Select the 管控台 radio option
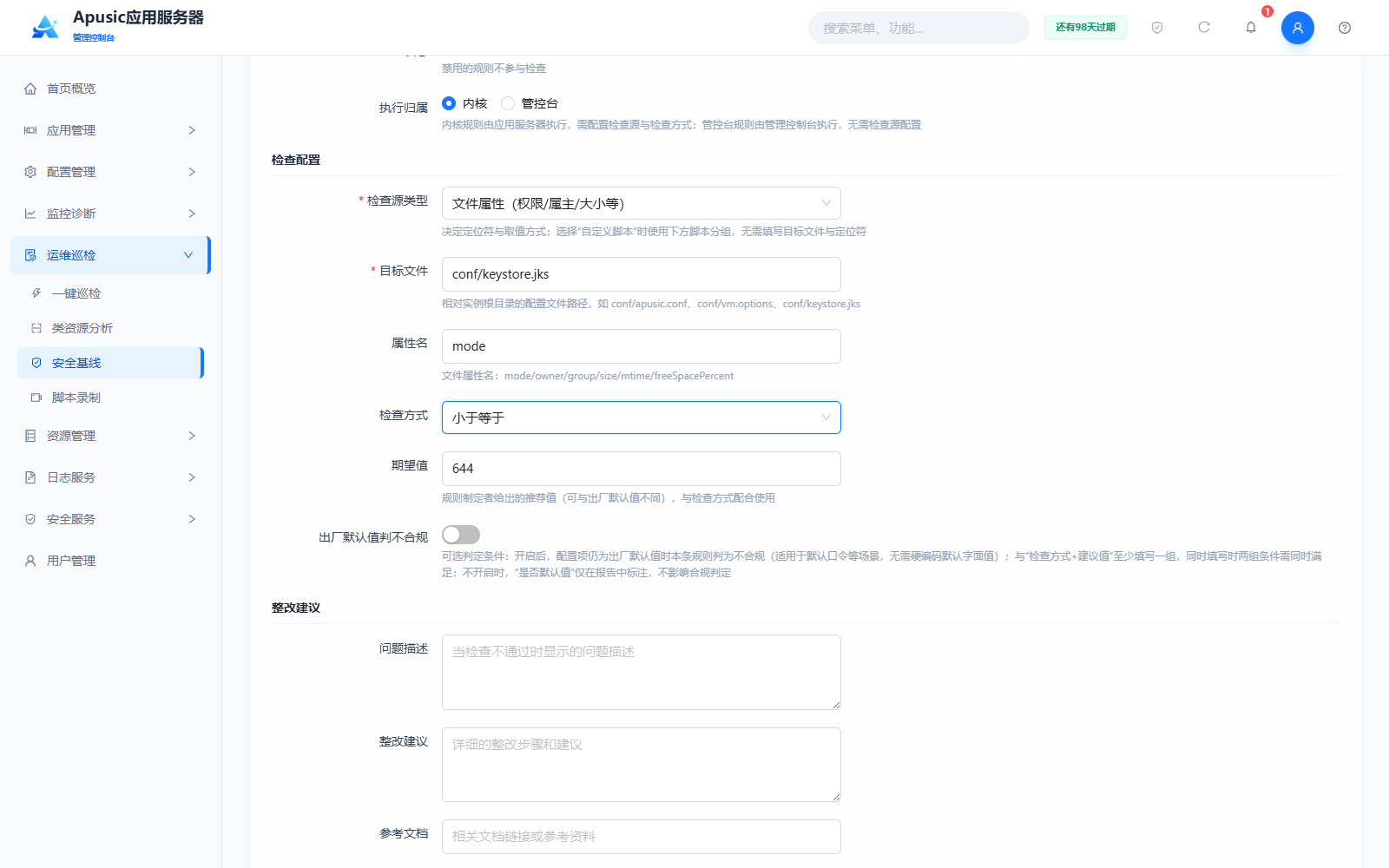The height and width of the screenshot is (868, 1389). [x=508, y=103]
